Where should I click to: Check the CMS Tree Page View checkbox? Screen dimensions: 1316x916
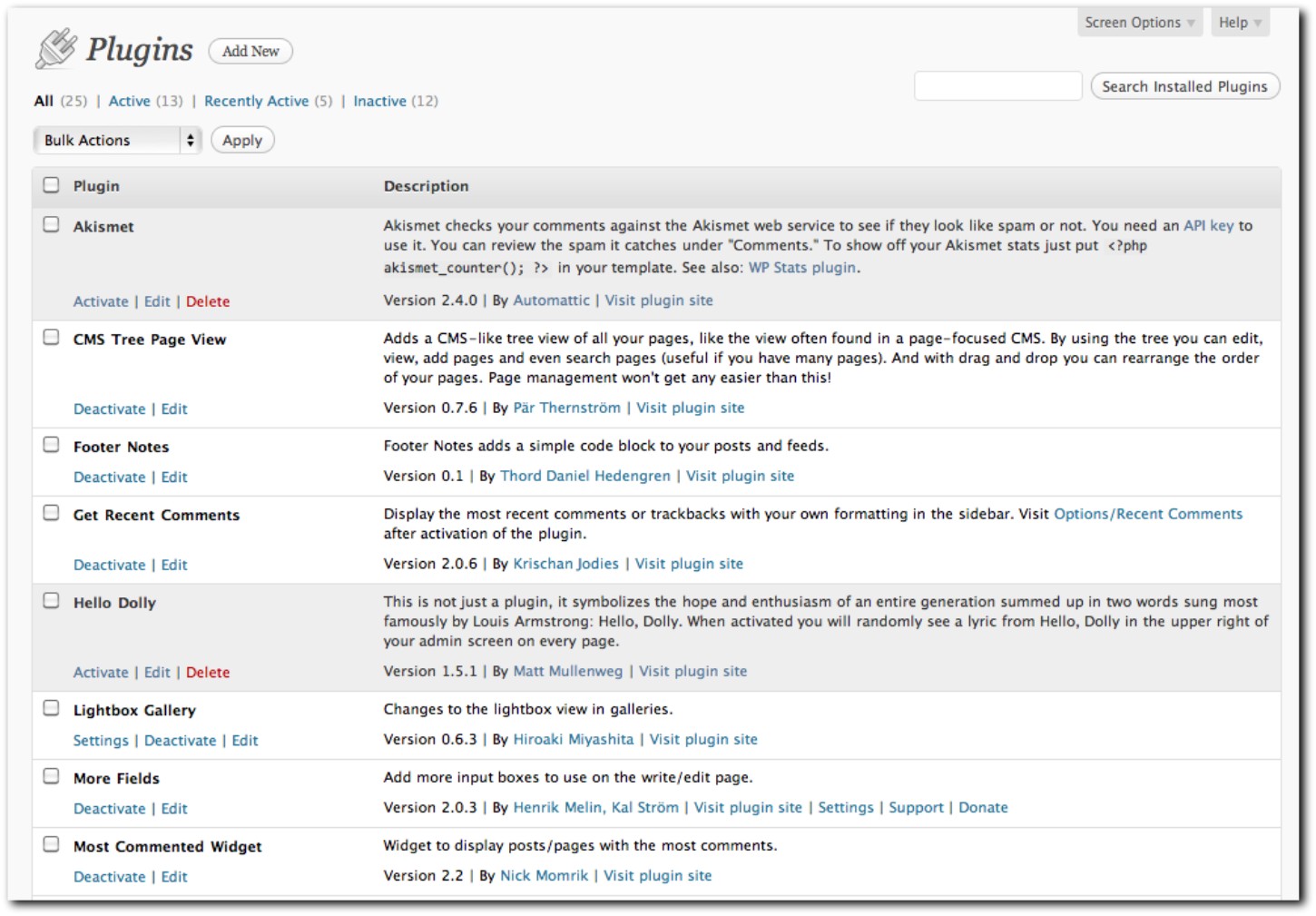coord(52,338)
